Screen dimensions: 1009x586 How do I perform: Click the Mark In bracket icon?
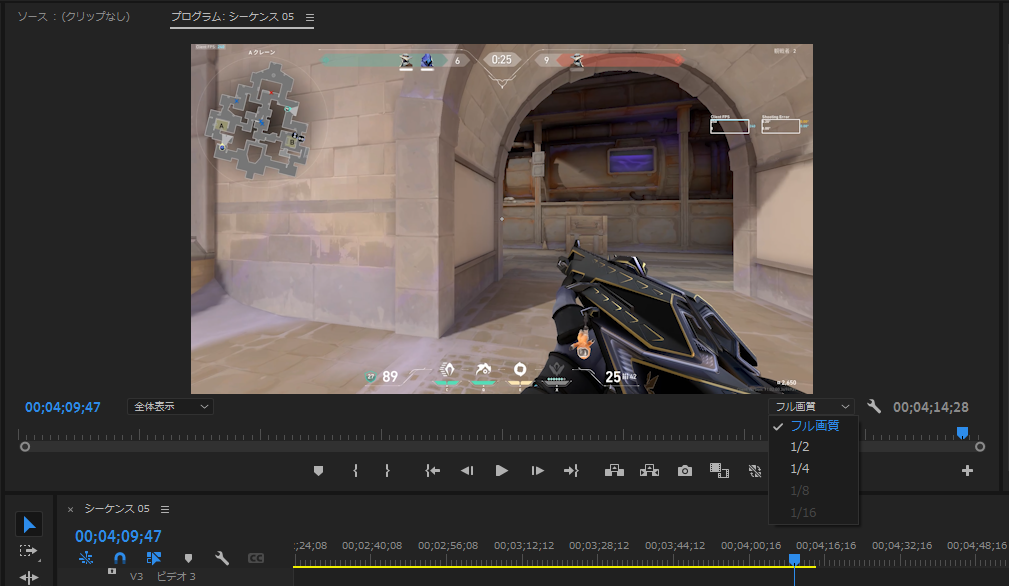[355, 471]
